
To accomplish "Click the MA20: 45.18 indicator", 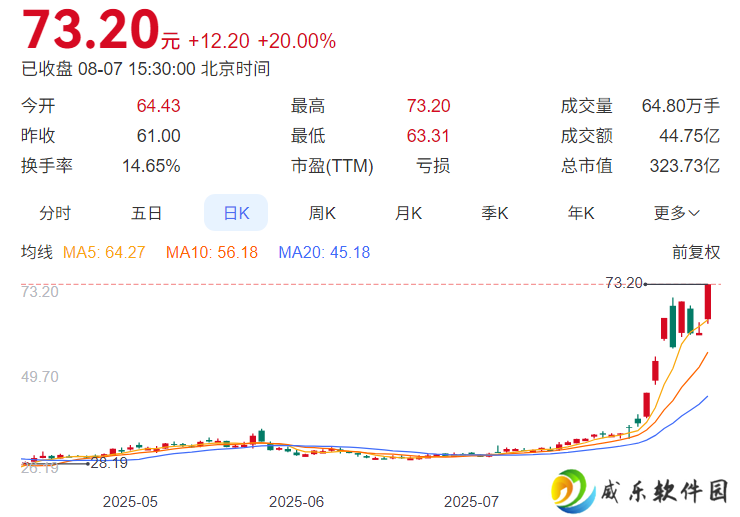I will click(324, 252).
